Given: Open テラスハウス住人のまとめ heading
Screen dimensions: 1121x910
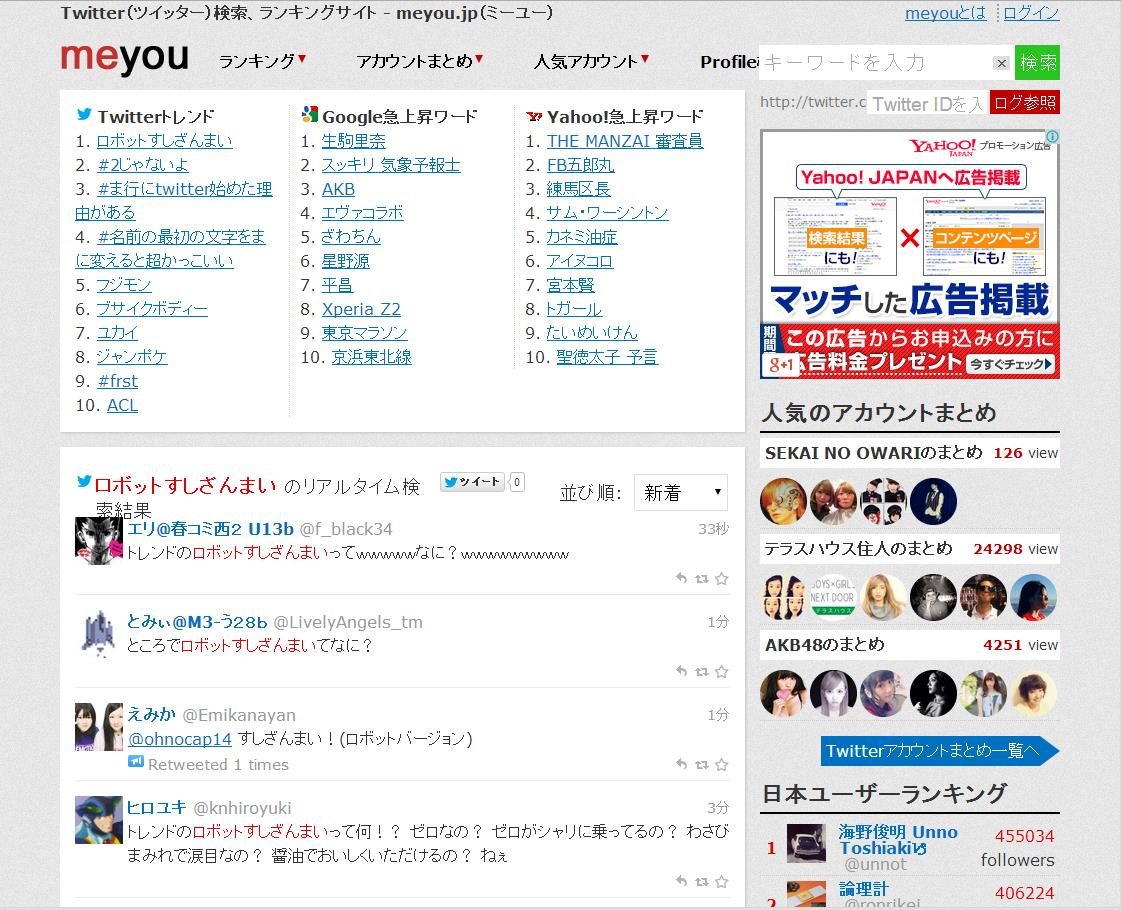Looking at the screenshot, I should [859, 548].
